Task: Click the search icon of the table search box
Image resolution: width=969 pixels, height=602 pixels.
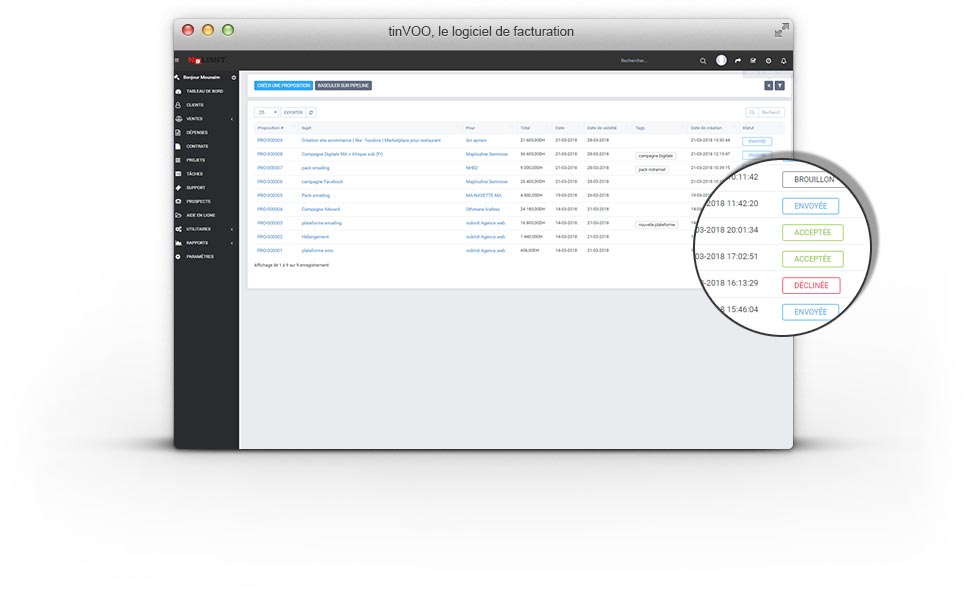Action: click(x=752, y=112)
